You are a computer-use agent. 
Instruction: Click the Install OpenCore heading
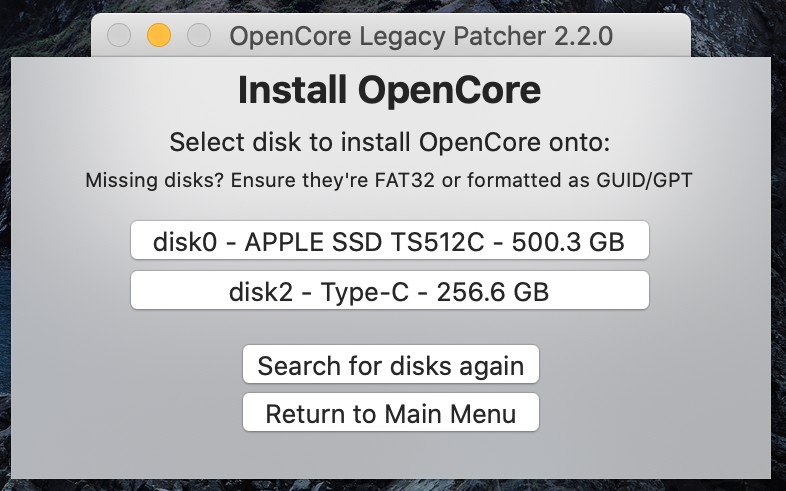389,90
